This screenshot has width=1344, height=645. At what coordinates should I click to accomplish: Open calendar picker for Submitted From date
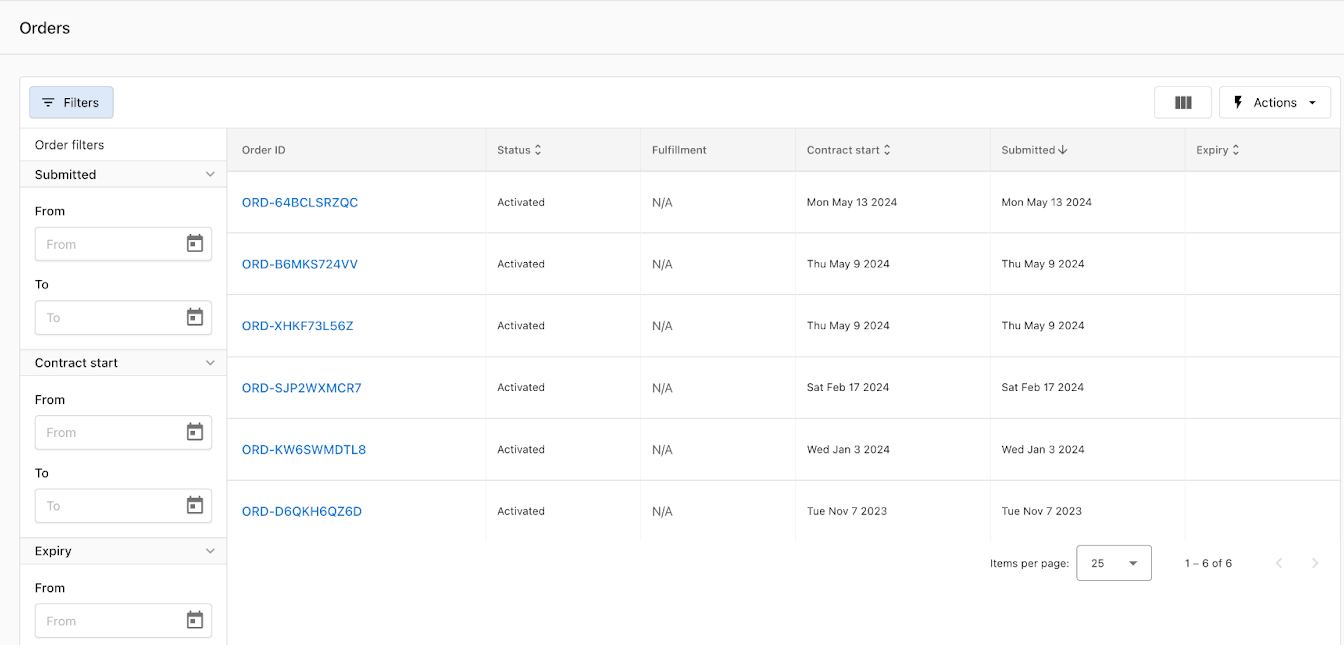tap(195, 244)
